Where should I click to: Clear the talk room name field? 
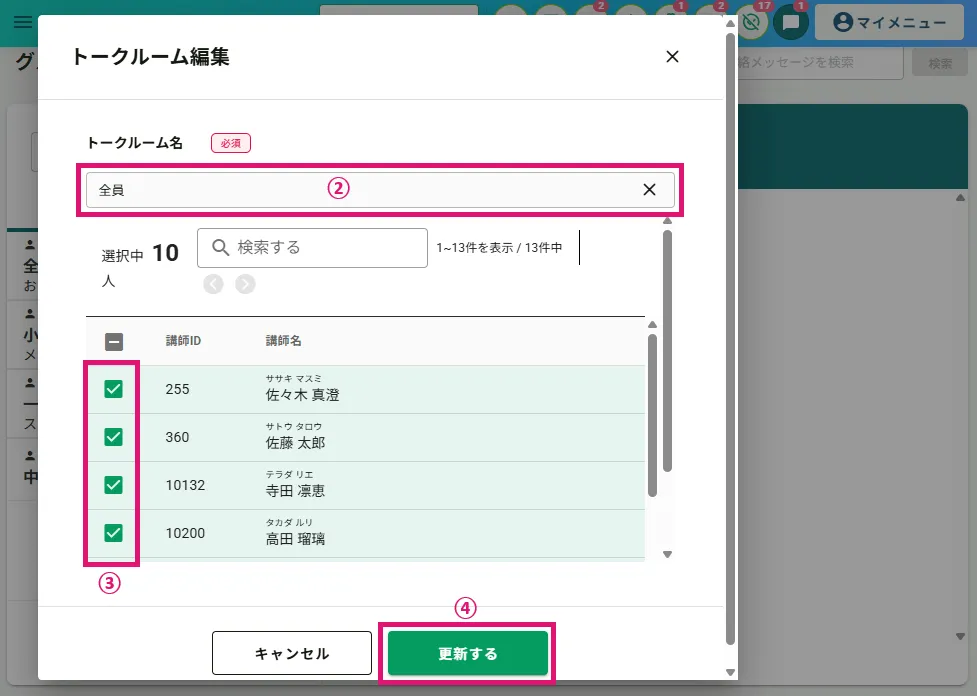click(649, 190)
